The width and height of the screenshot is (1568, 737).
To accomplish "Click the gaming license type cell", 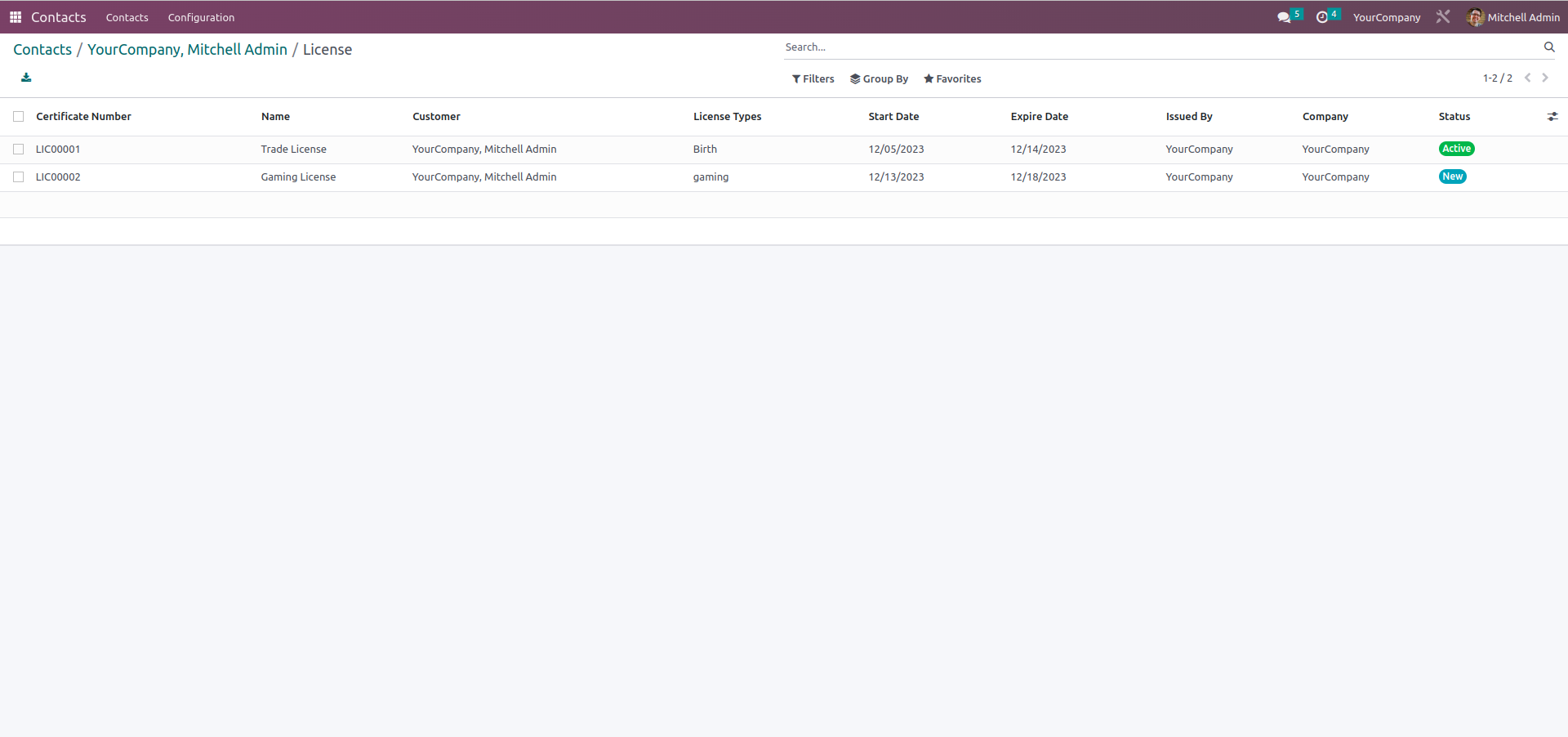I will [x=711, y=177].
